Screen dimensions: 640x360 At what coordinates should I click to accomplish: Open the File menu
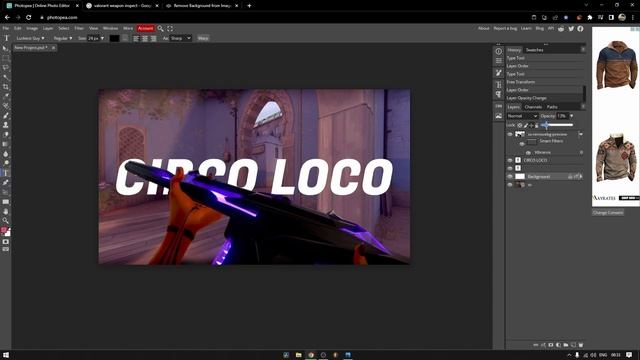[x=6, y=28]
